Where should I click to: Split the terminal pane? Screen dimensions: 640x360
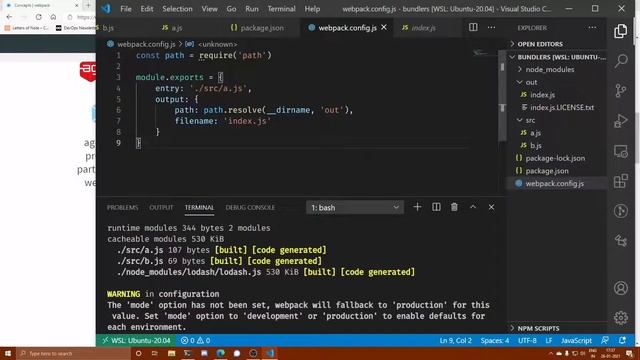click(436, 207)
